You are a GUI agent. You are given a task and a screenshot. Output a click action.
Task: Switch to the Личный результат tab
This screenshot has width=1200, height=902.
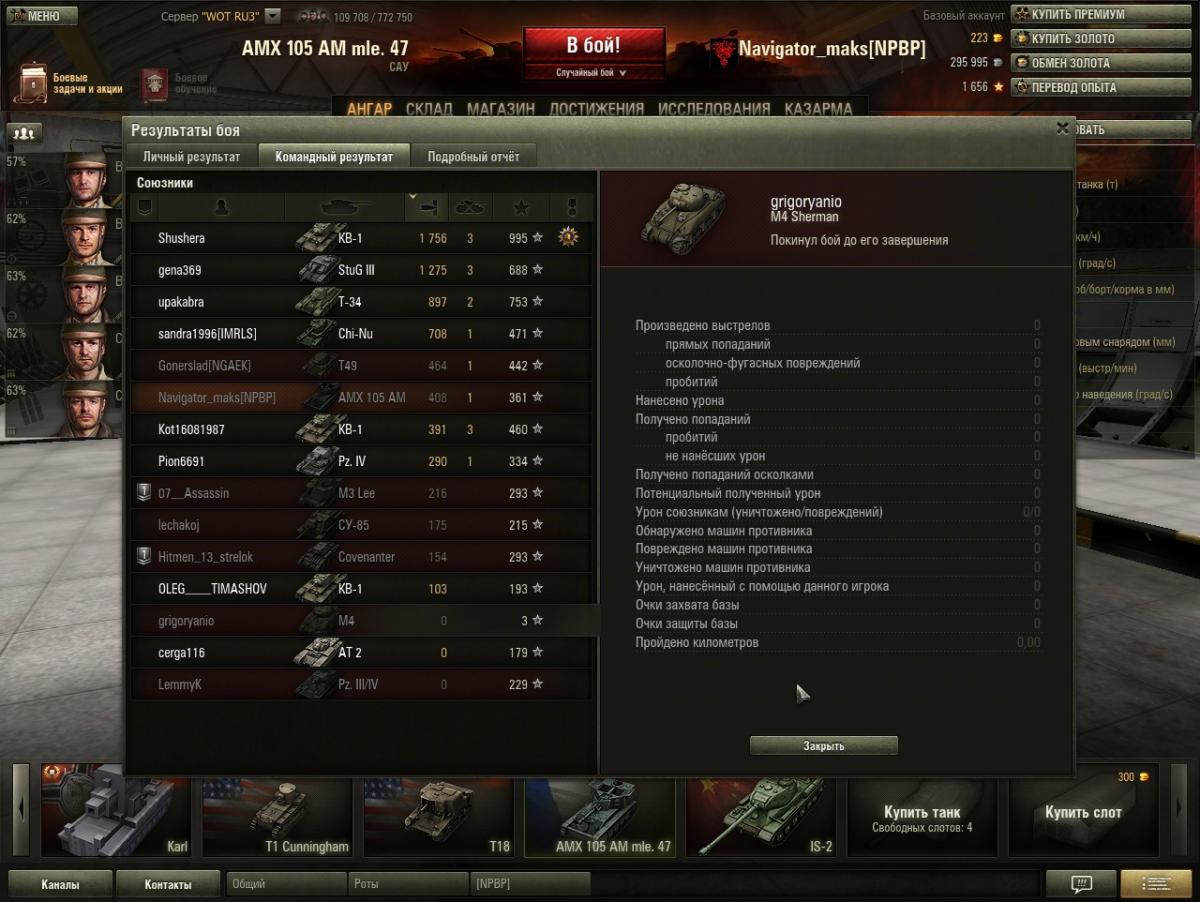[x=191, y=157]
